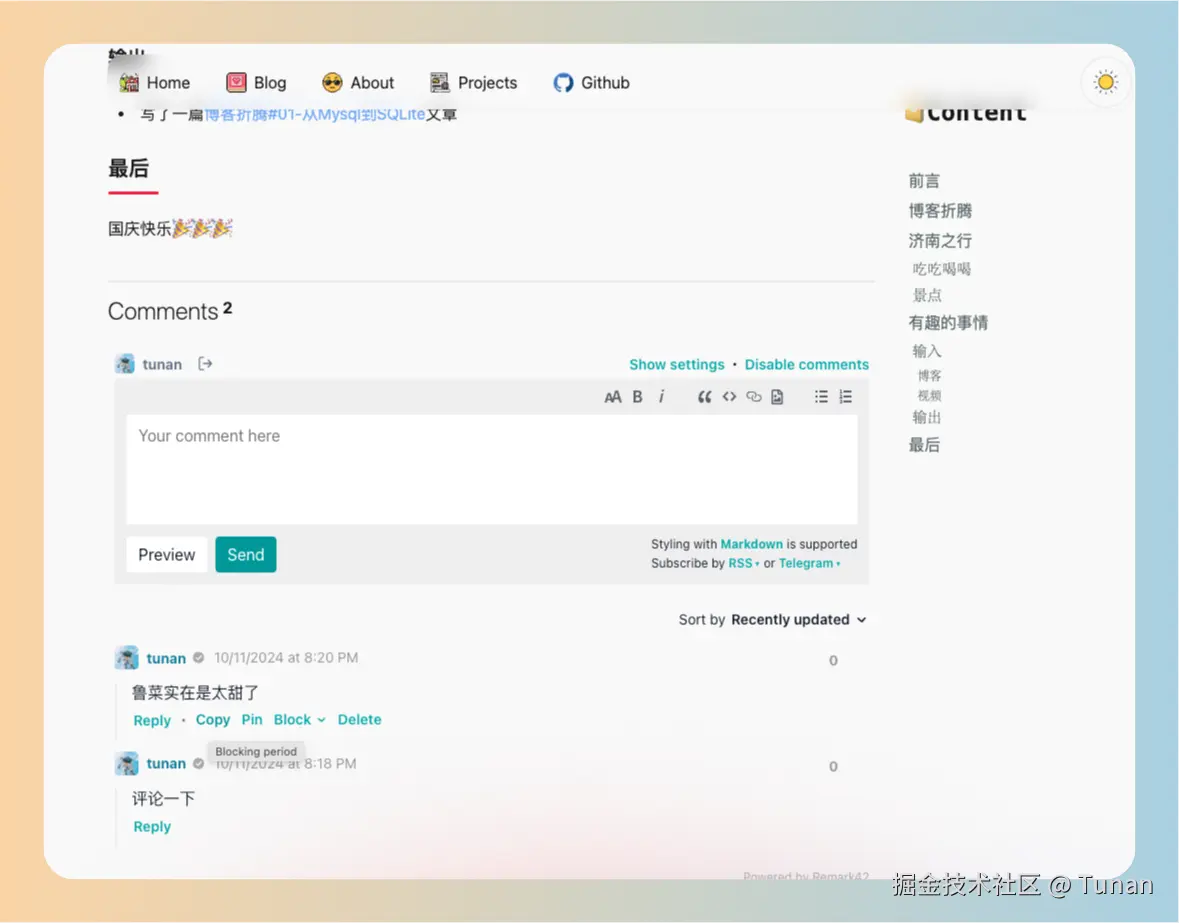The width and height of the screenshot is (1179, 923).
Task: Click the 10/11/2024 at 8:20 PM timestamp
Action: (x=286, y=658)
